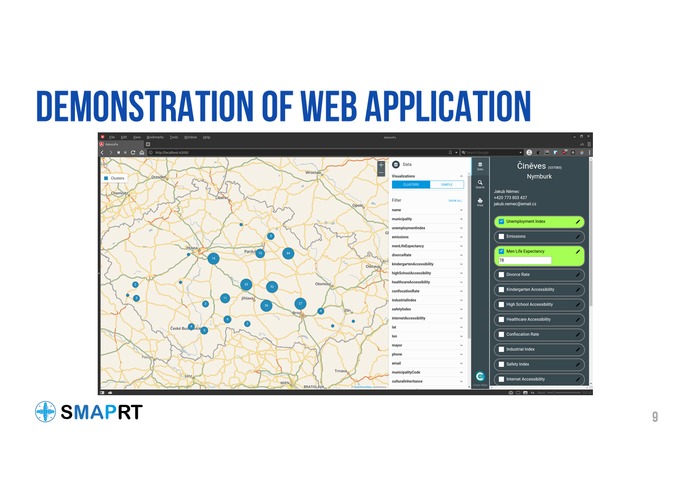
Task: Check the Divorce Rate checkbox
Action: [x=501, y=275]
